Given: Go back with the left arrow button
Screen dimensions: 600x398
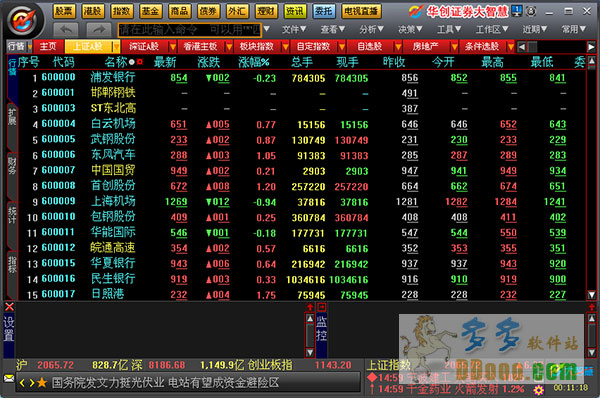Looking at the screenshot, I should (66, 29).
